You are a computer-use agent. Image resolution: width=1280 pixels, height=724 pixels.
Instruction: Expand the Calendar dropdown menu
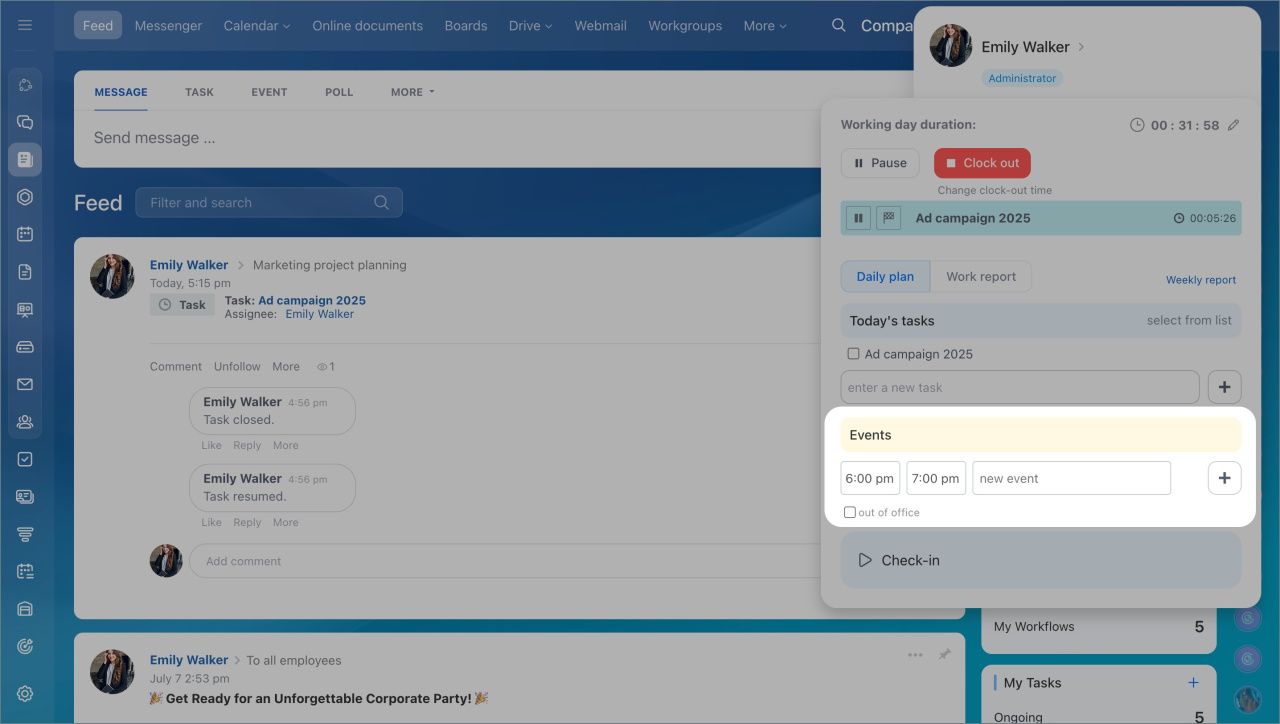click(257, 26)
